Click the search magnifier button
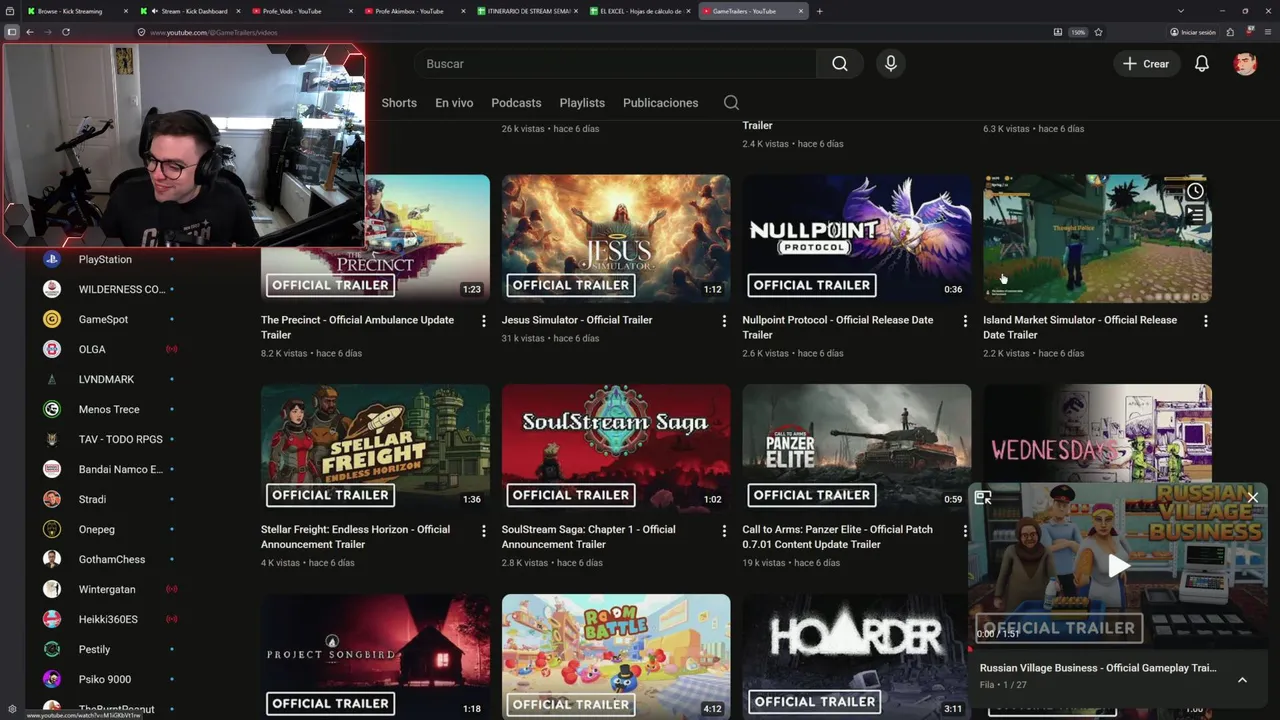This screenshot has width=1280, height=720. 840,64
